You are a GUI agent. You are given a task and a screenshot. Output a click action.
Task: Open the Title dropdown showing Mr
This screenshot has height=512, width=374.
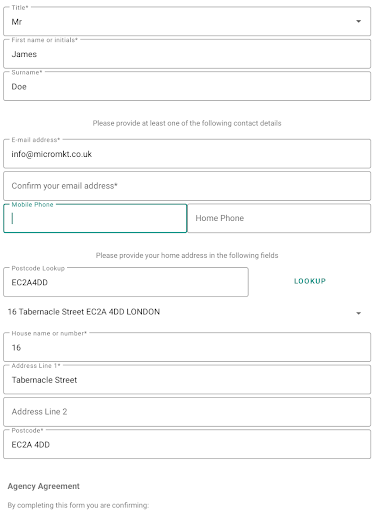point(187,21)
